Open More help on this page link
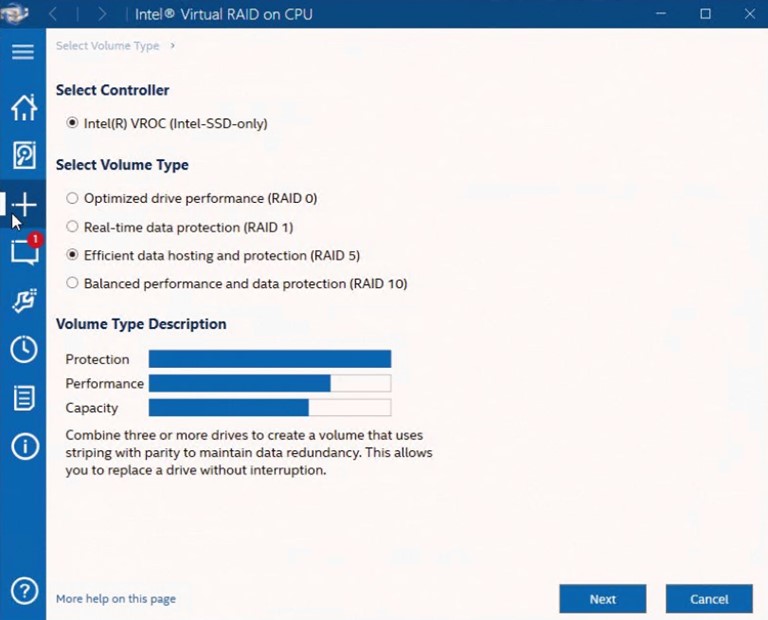This screenshot has width=768, height=620. [116, 598]
